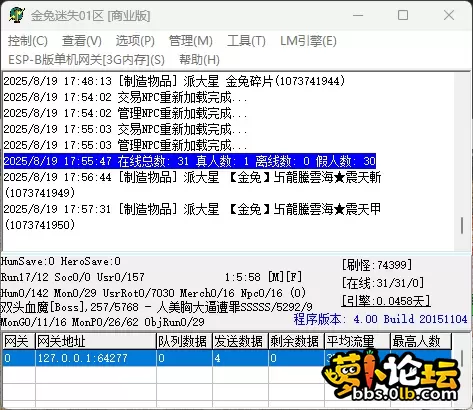Select log line 17:55:03 交易NPC重新加载完成
This screenshot has height=410, width=473.
coord(125,129)
